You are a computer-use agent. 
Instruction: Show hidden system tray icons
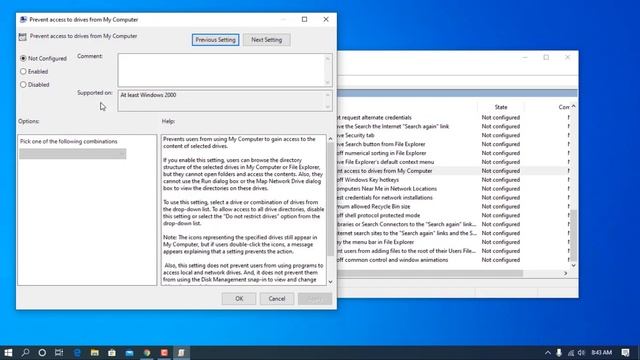[x=548, y=353]
